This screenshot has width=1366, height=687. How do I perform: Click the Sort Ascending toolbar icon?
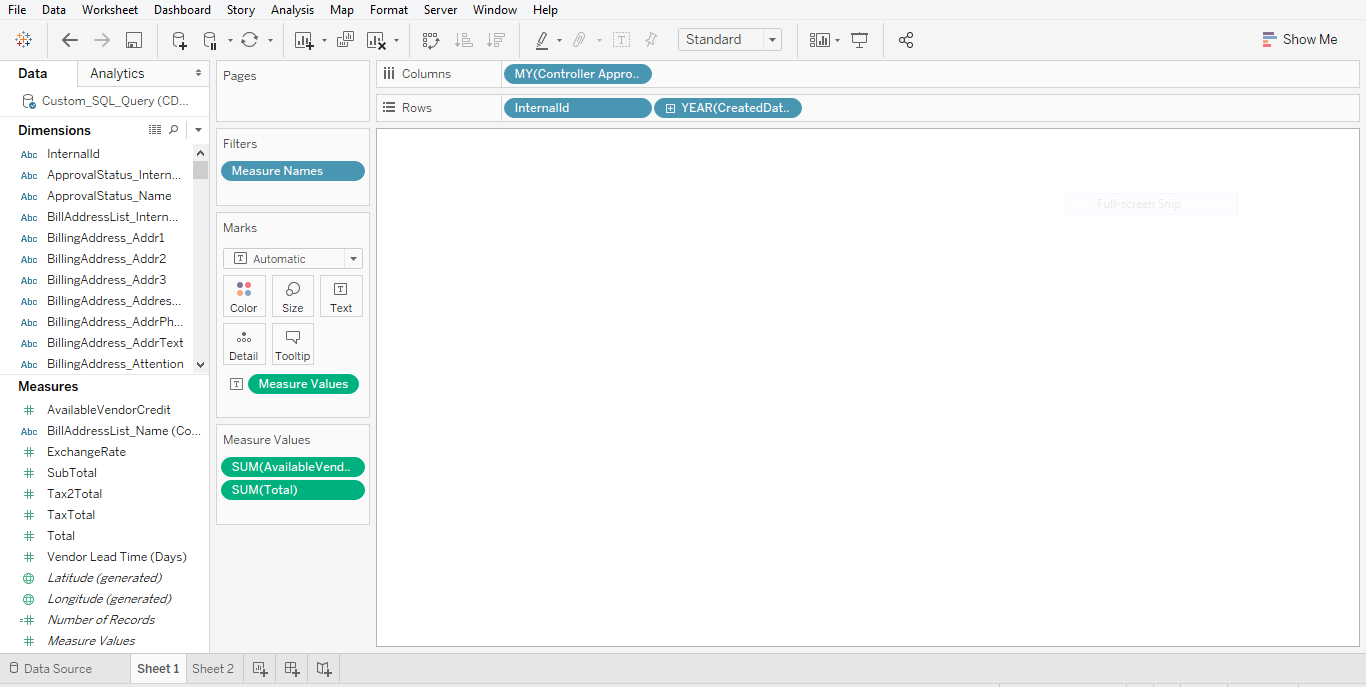462,40
